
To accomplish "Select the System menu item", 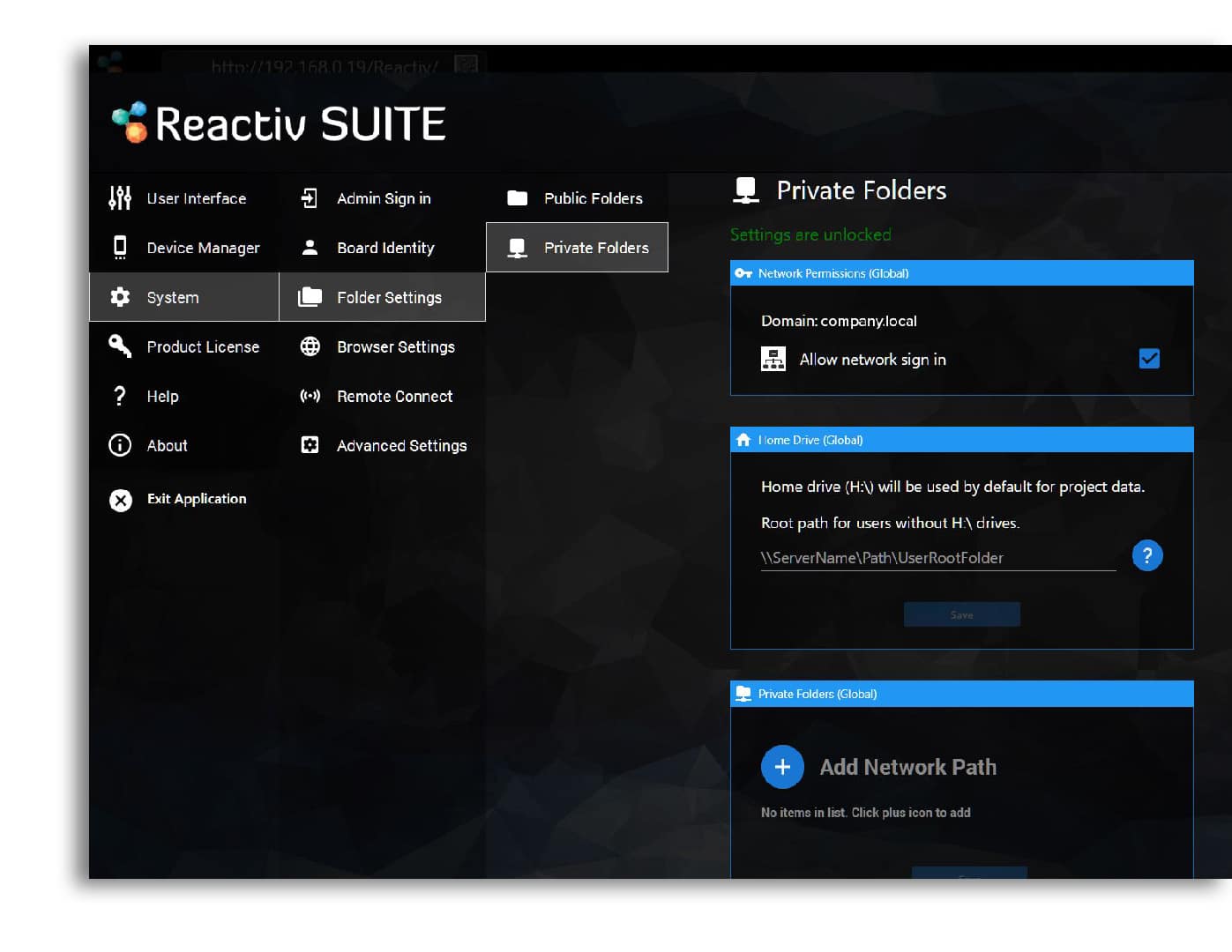I will [184, 297].
